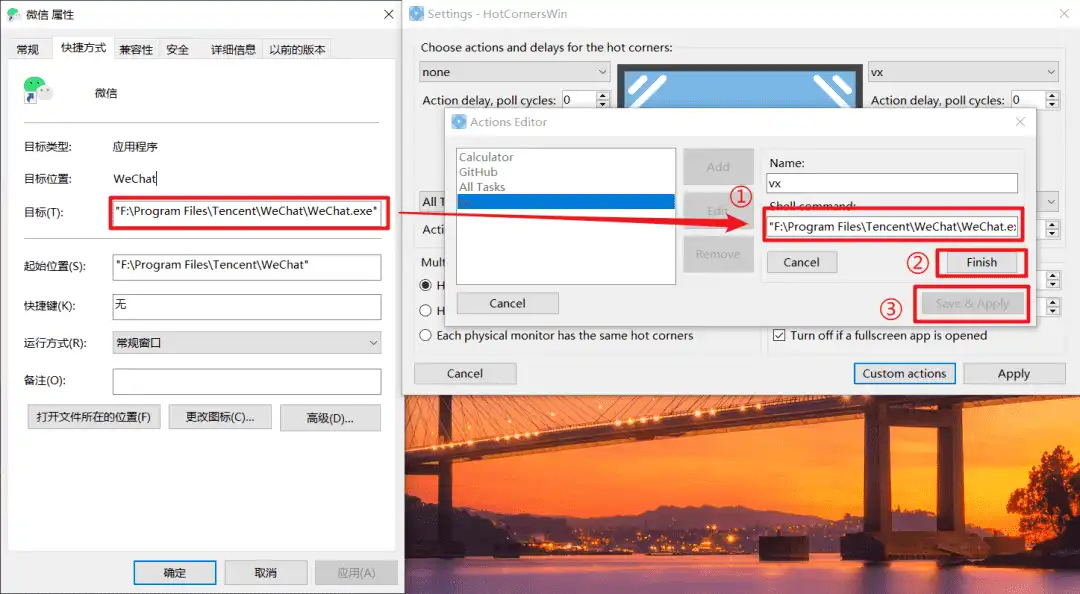
Task: Click the left Action delay value field
Action: point(579,100)
